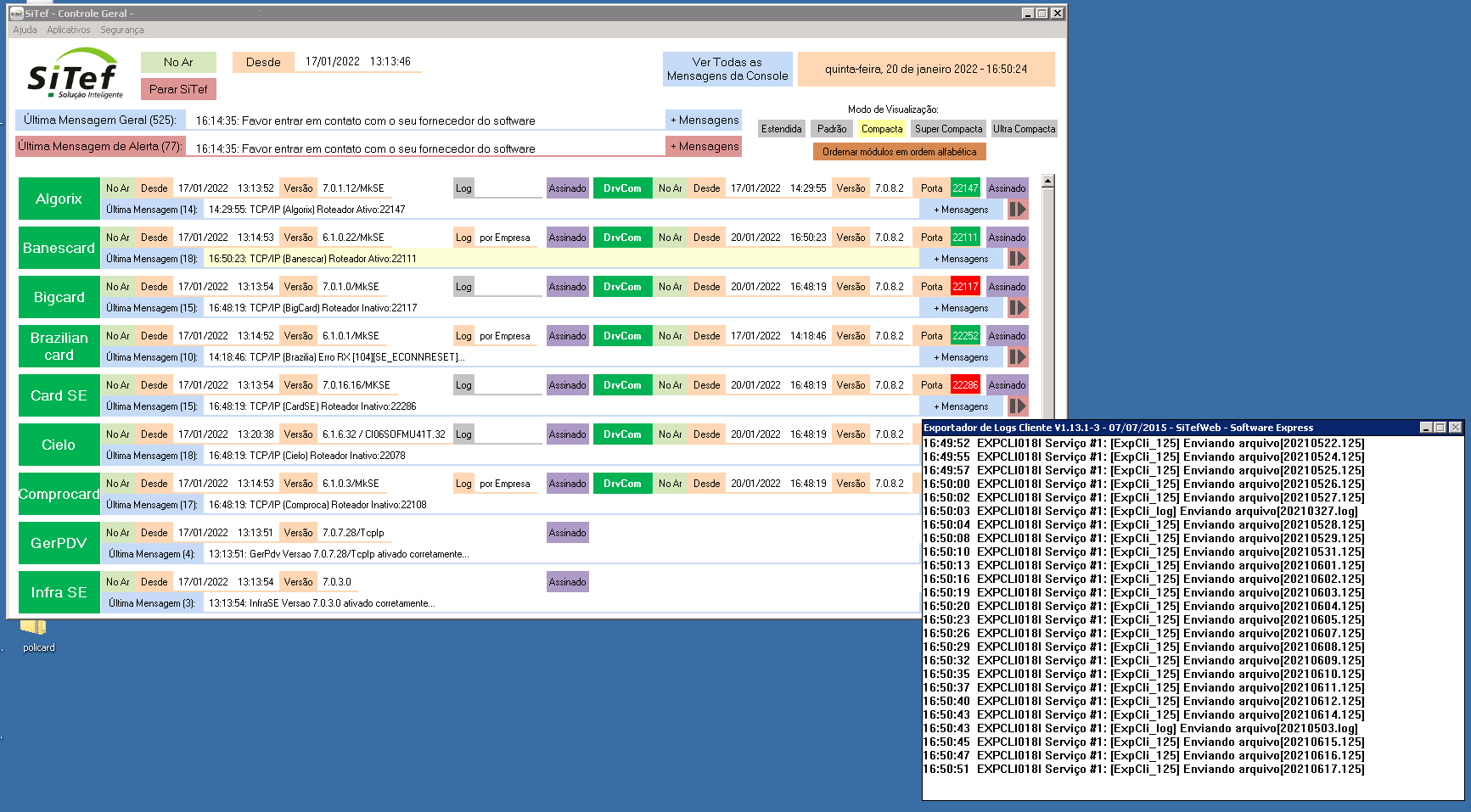Select Estendida view mode
Screen dimensions: 1471x812
pos(781,129)
